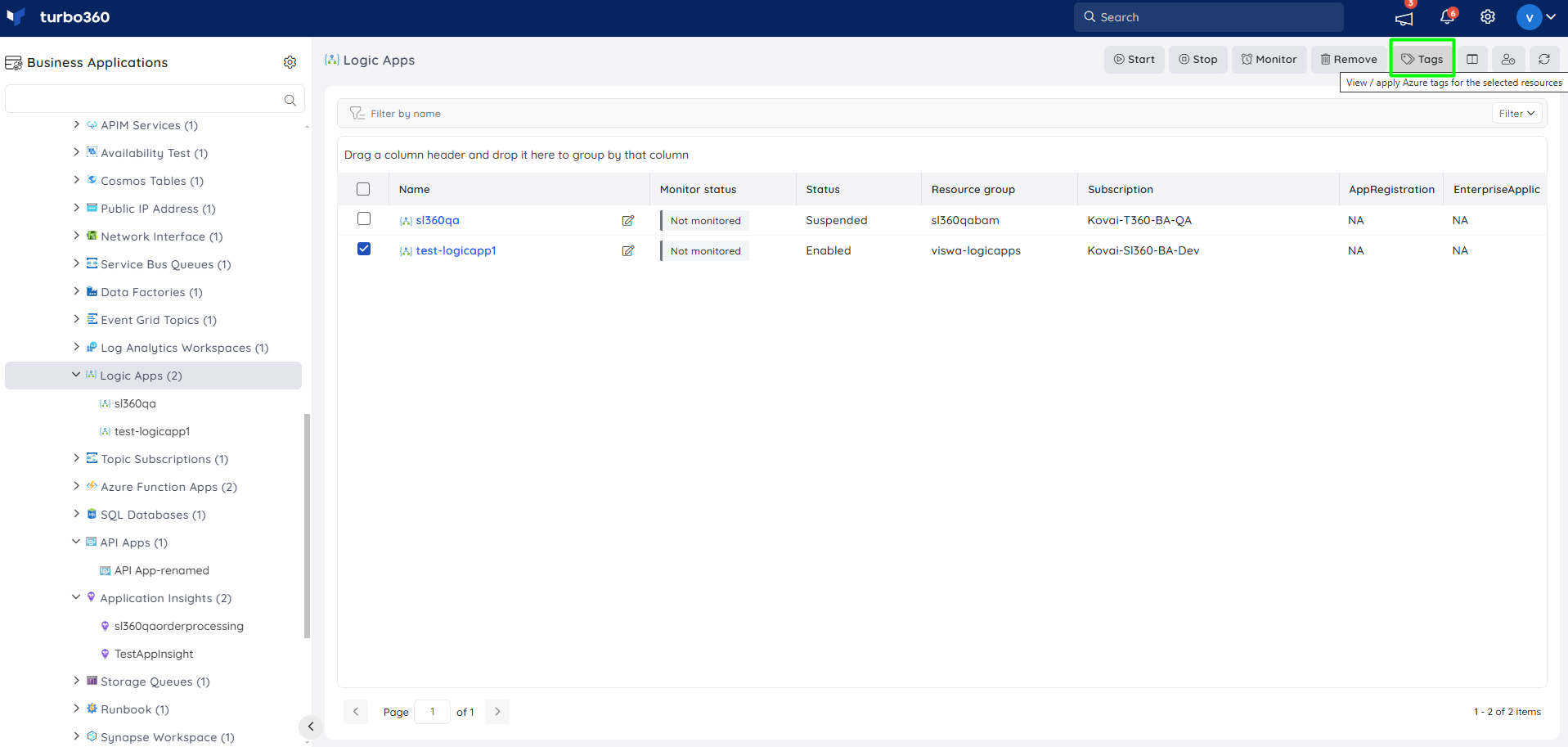Click the global Search box
Image resolution: width=1568 pixels, height=747 pixels.
tap(1208, 16)
